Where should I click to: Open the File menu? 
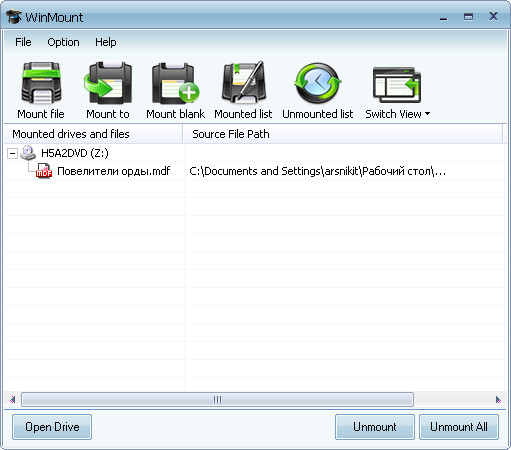[23, 42]
